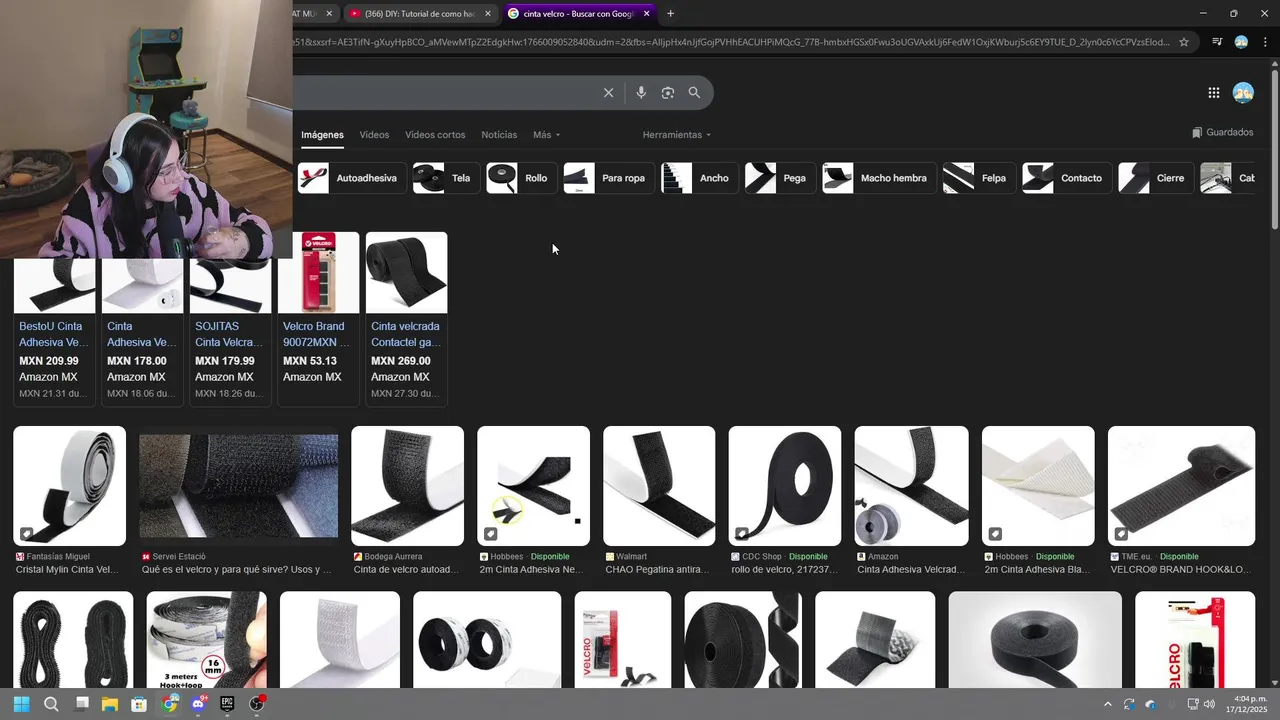1280x720 pixels.
Task: Open Task View on the taskbar
Action: pyautogui.click(x=82, y=704)
